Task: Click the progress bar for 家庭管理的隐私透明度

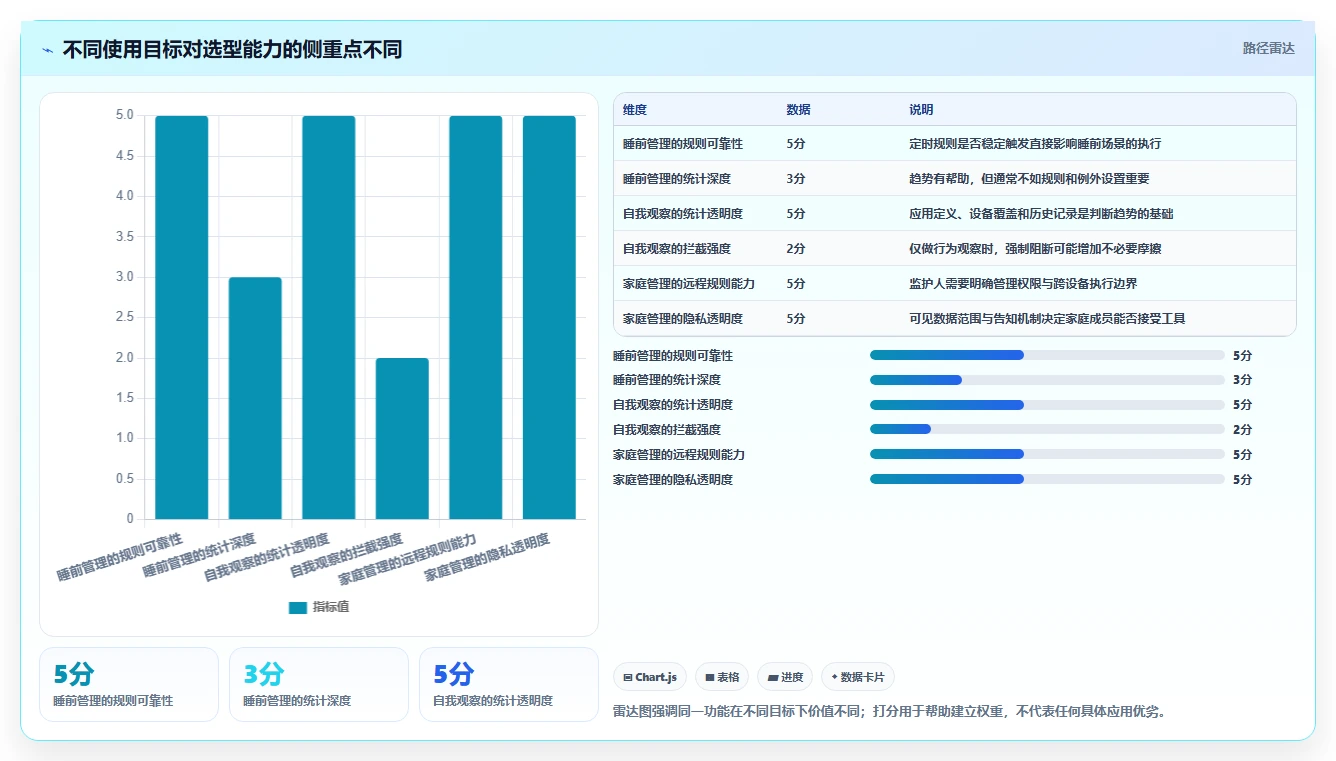Action: pos(1047,479)
